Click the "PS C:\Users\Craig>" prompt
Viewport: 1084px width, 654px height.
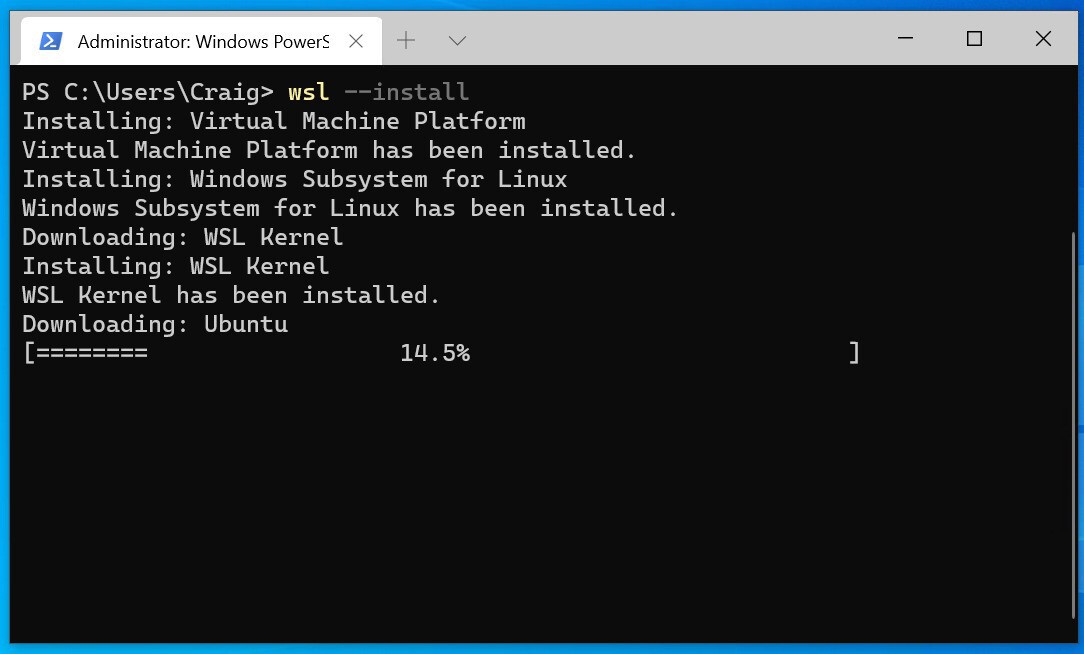point(147,92)
